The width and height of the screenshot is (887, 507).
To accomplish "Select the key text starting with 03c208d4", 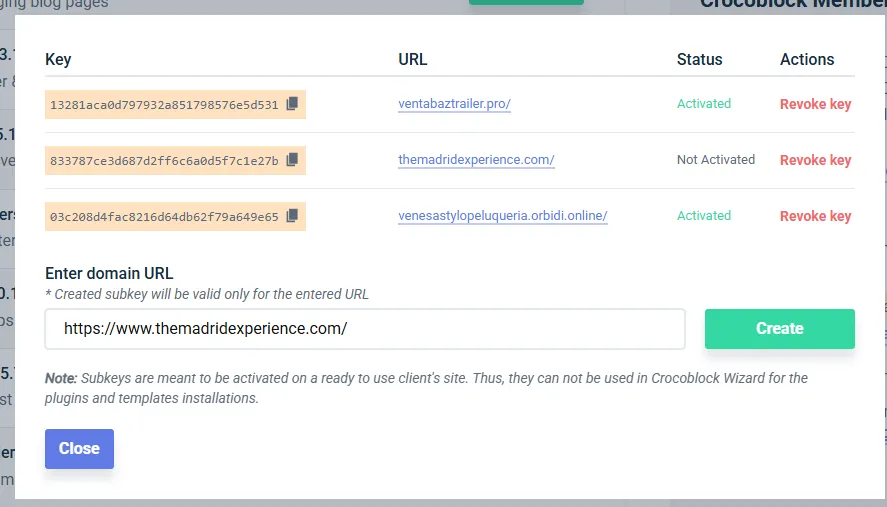I will point(164,216).
